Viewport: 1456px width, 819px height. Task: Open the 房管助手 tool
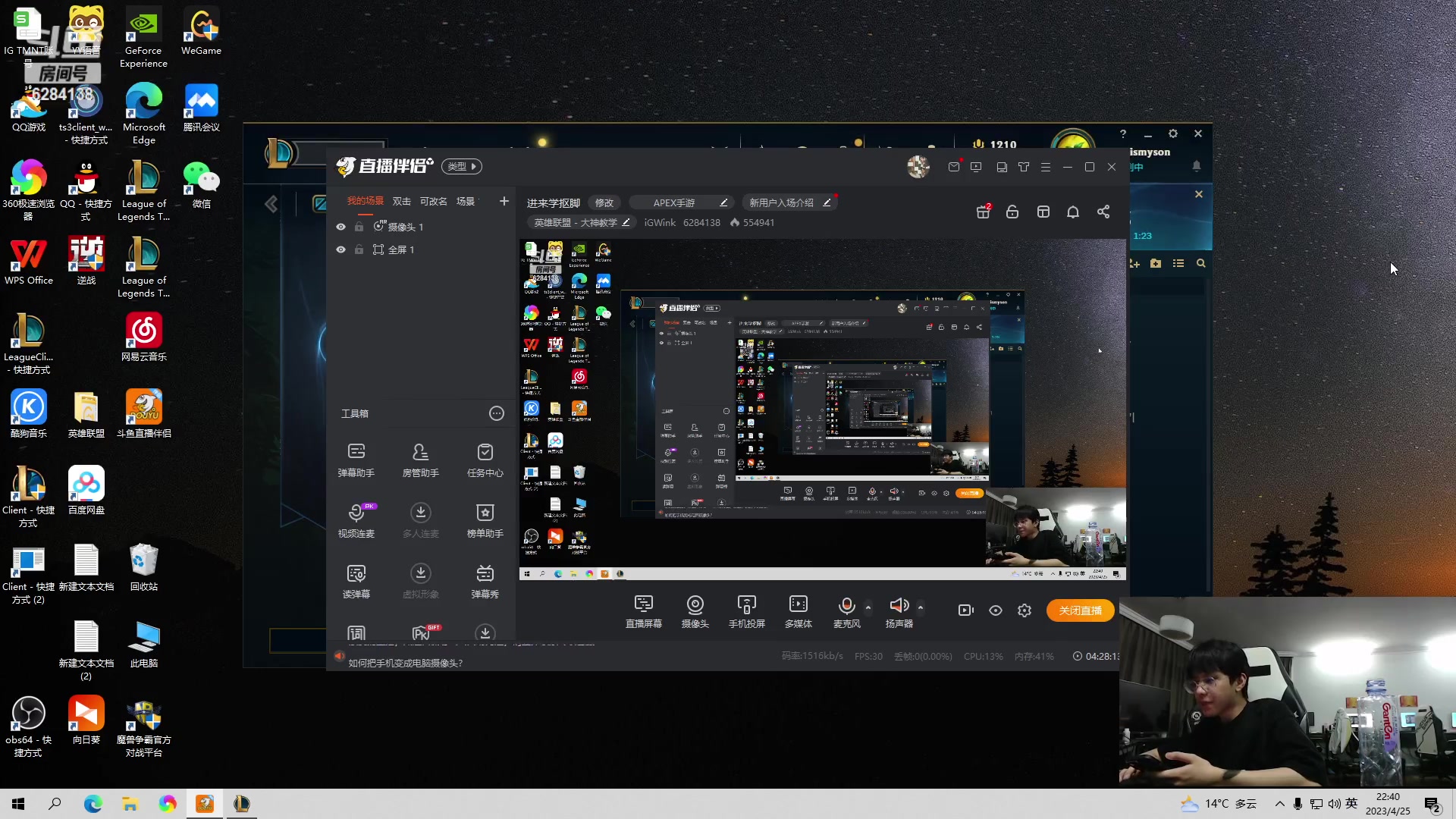point(420,459)
